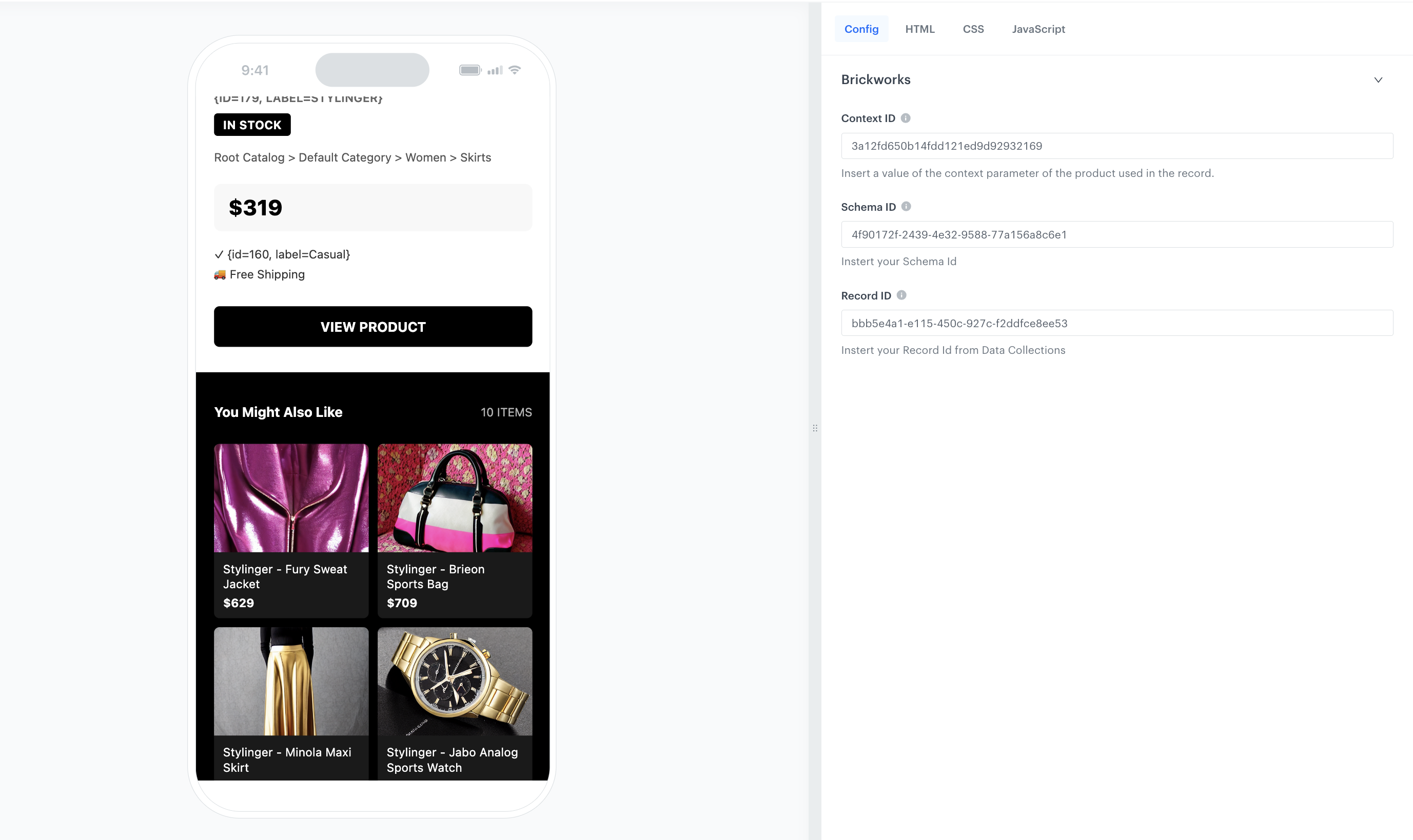The image size is (1413, 840).
Task: Click the battery icon in phone status bar
Action: coord(469,70)
